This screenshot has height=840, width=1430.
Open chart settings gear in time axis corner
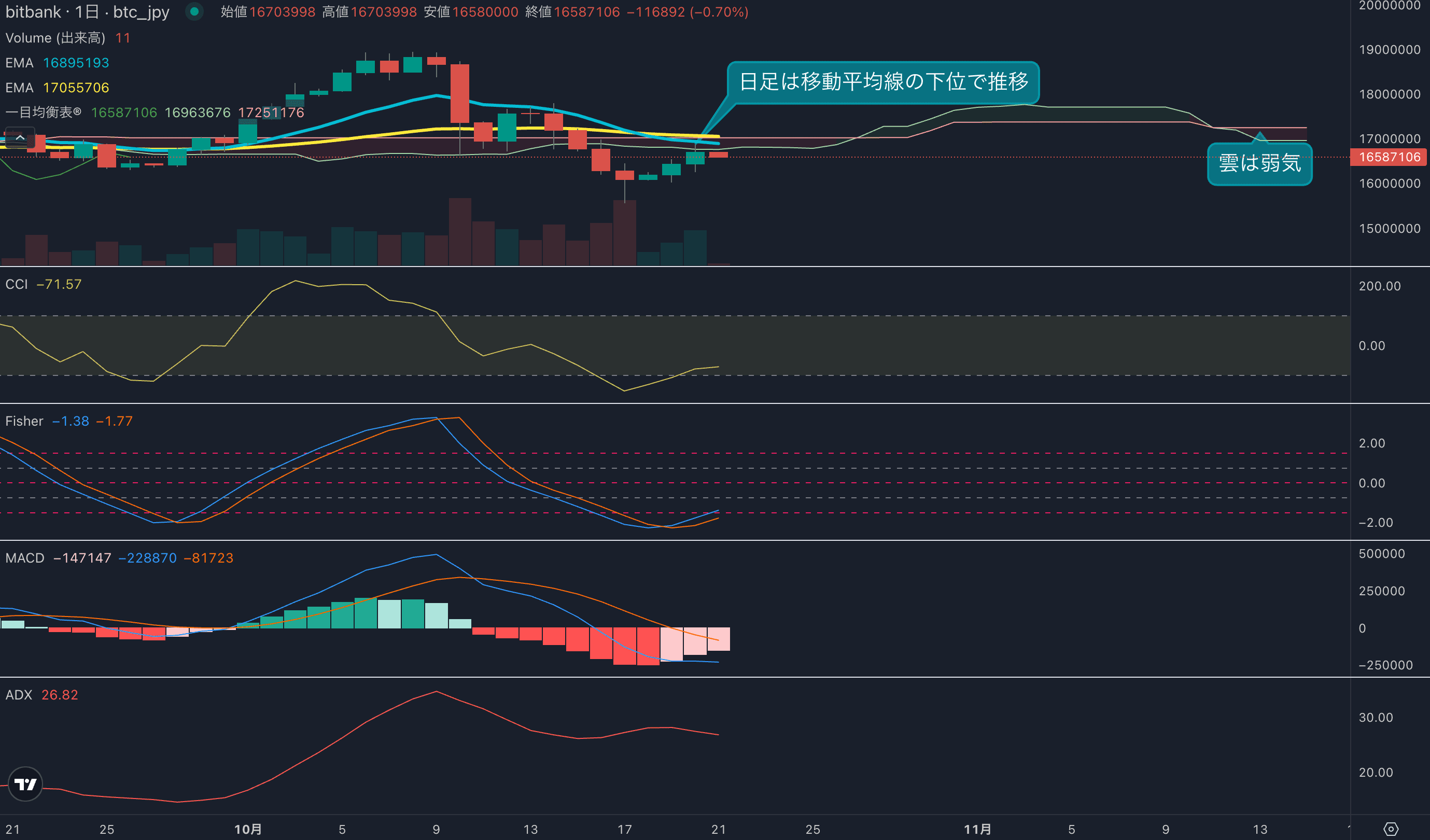(x=1390, y=829)
